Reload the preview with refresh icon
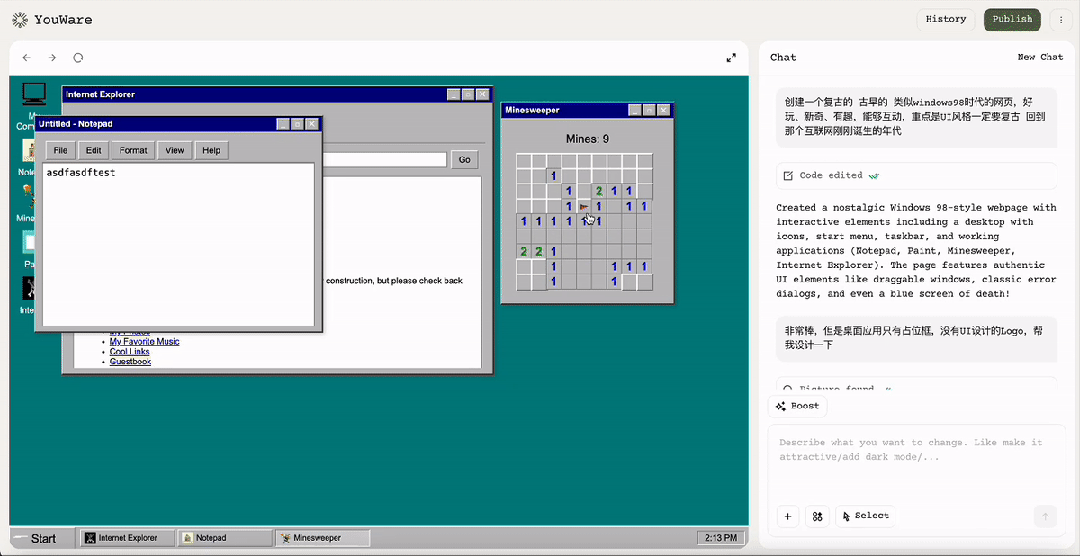Image resolution: width=1080 pixels, height=556 pixels. coord(79,58)
